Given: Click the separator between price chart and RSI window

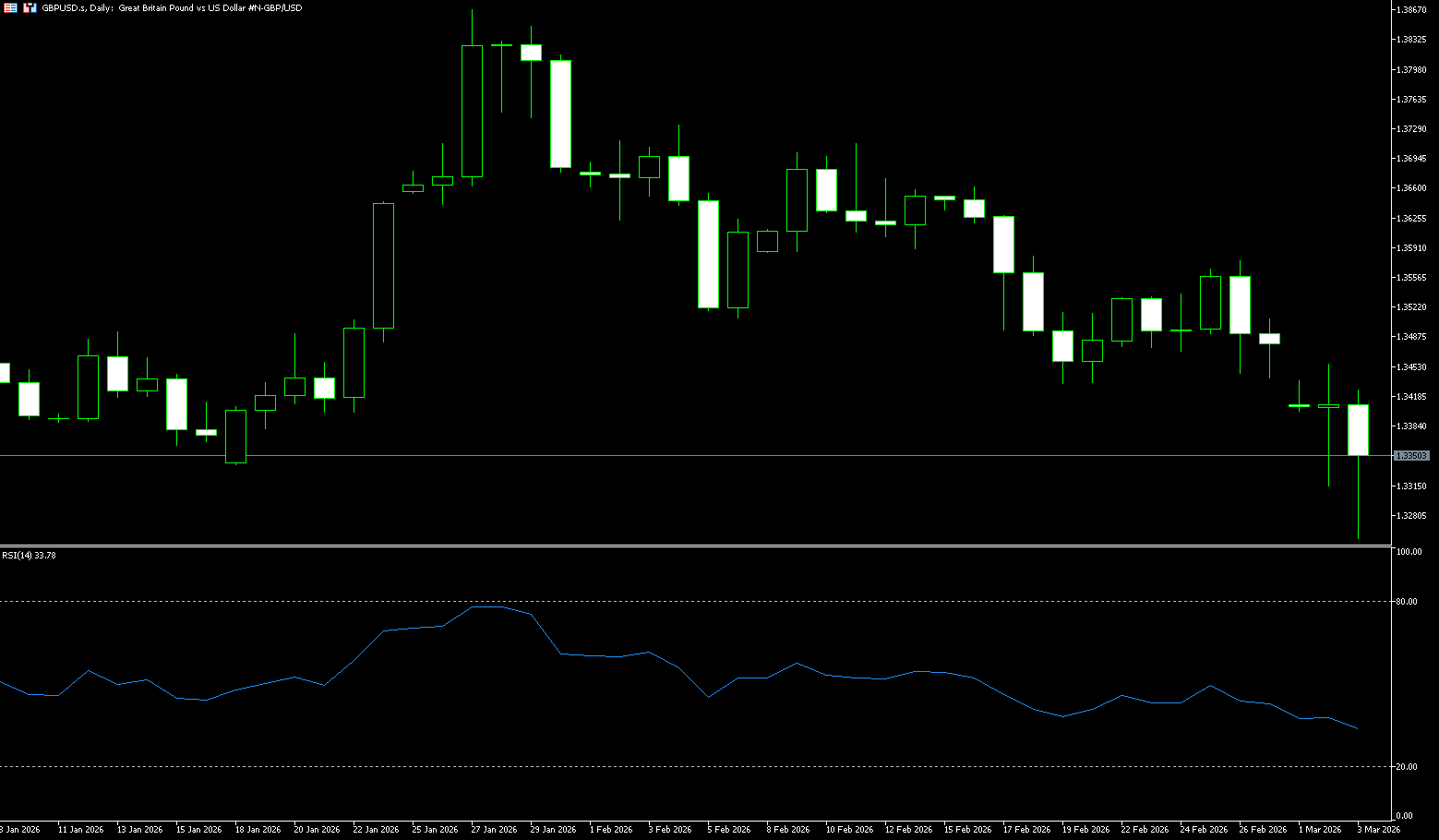Looking at the screenshot, I should pos(692,546).
